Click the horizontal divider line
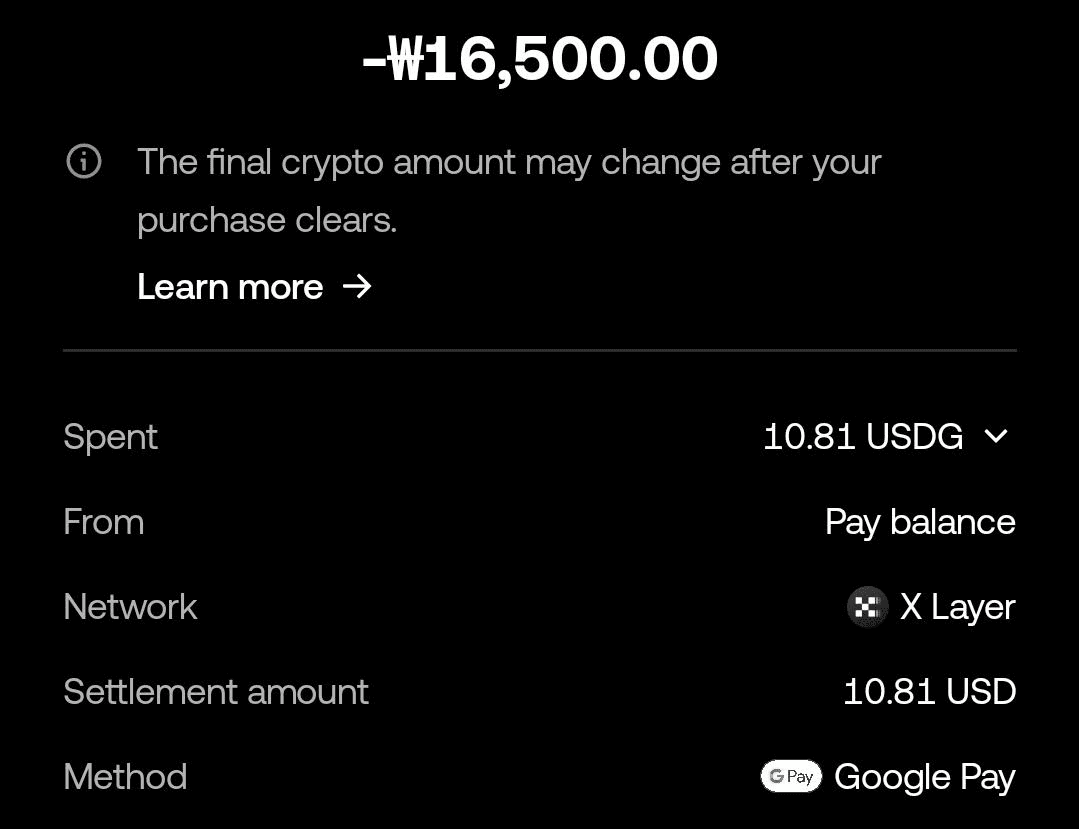This screenshot has height=829, width=1079. [x=540, y=350]
